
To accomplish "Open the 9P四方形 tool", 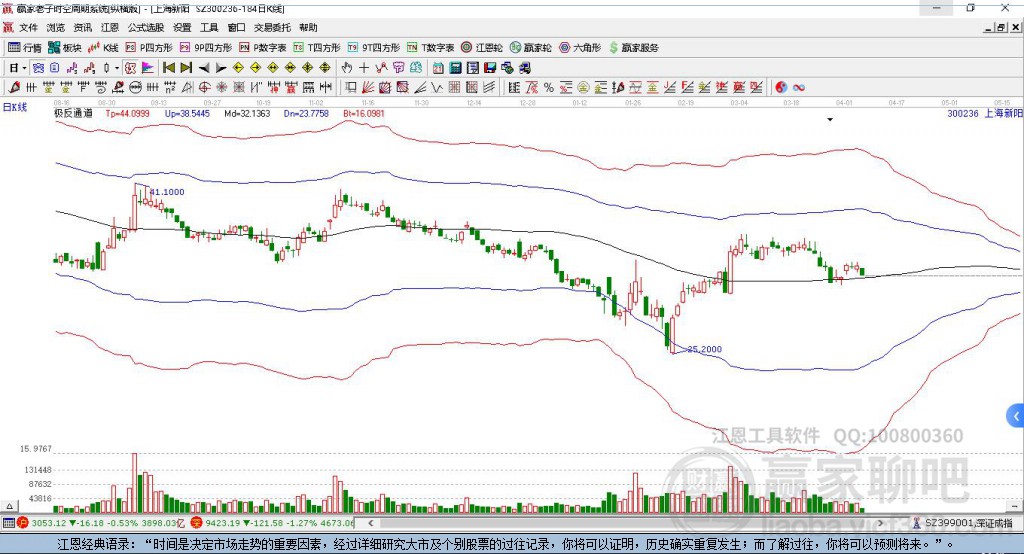I will [x=206, y=48].
